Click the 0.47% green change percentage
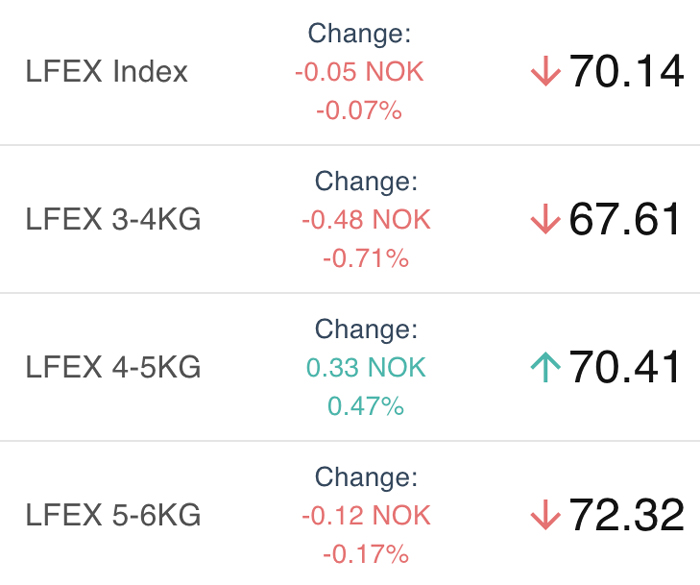Viewport: 700px width, 585px height. (x=366, y=406)
